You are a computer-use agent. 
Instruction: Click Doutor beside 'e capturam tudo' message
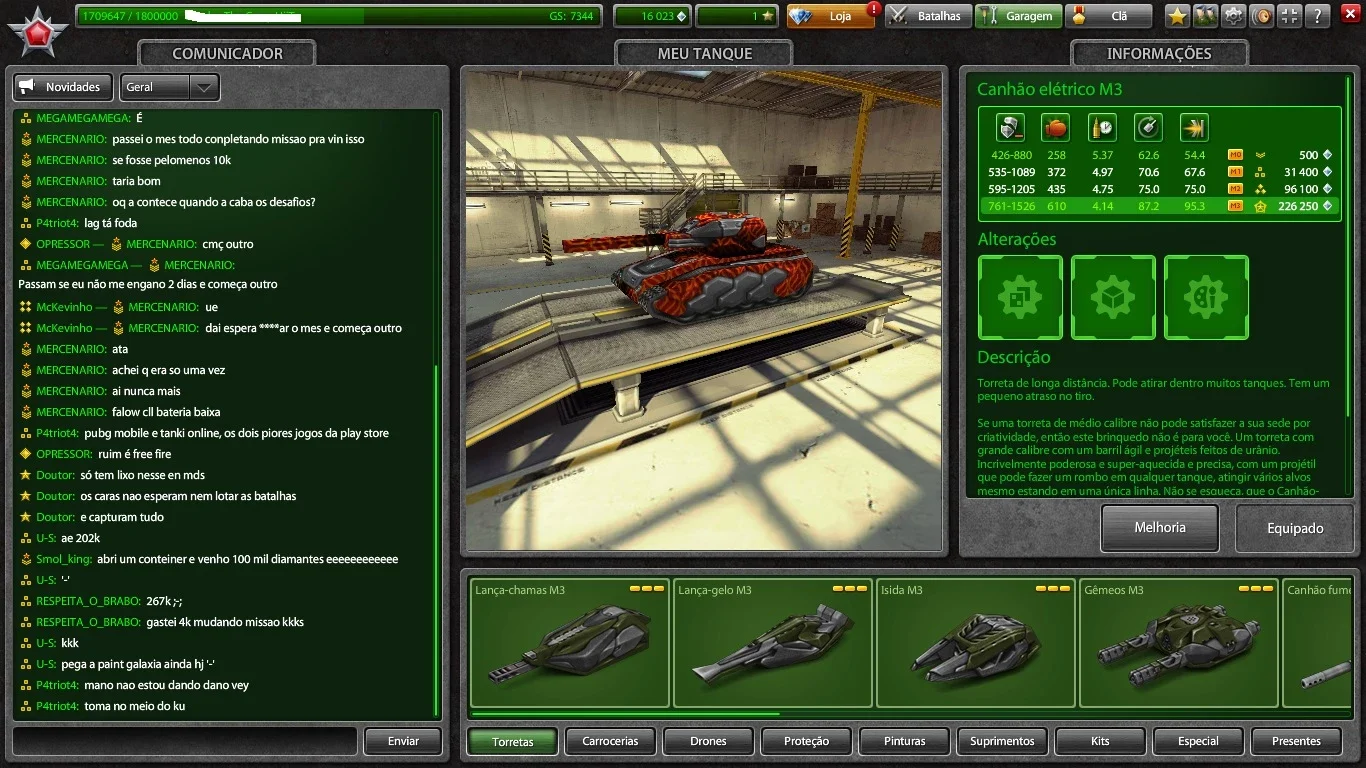55,517
